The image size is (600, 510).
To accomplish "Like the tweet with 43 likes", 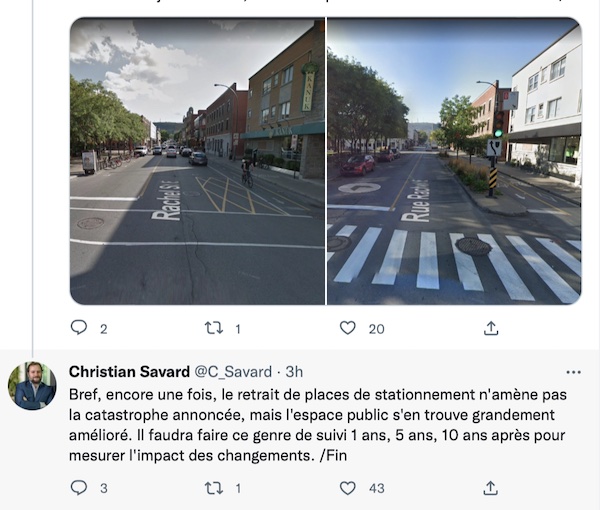I will [x=347, y=488].
